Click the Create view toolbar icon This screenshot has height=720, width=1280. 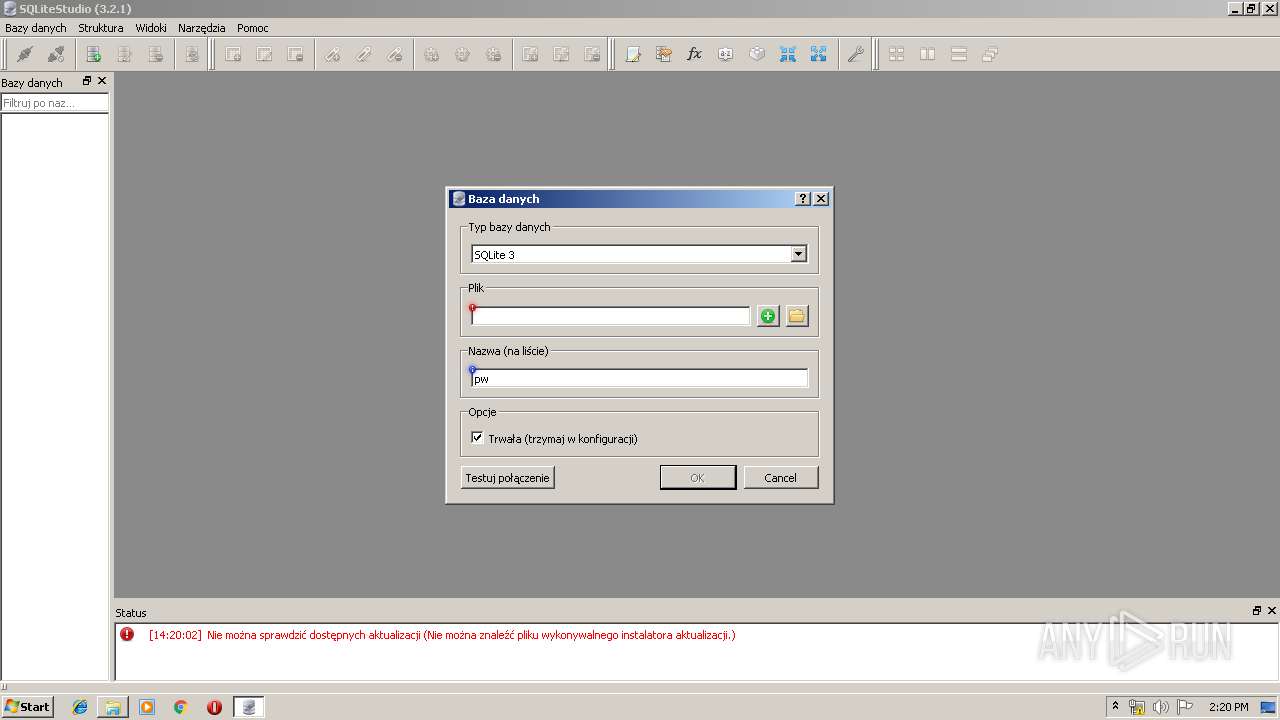coord(530,55)
